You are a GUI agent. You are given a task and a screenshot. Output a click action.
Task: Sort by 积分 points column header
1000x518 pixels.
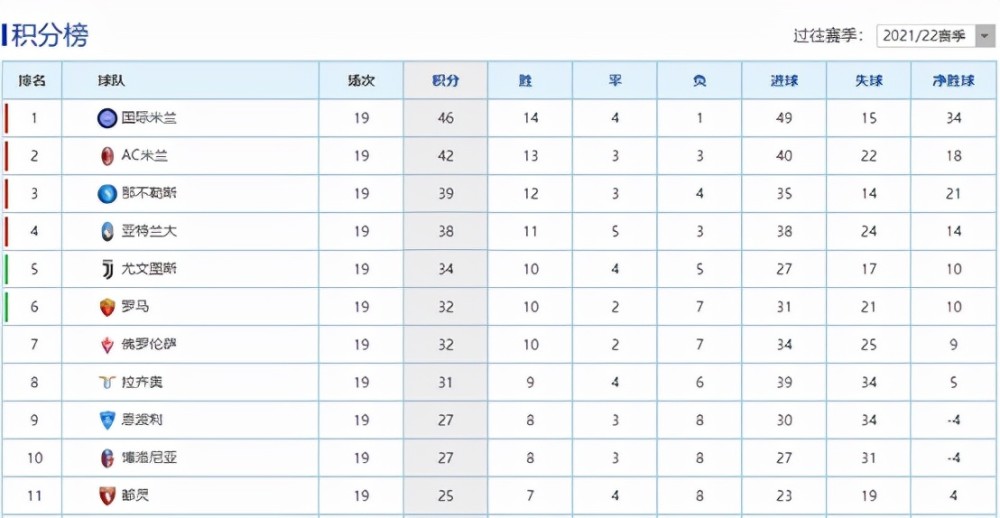(x=446, y=81)
